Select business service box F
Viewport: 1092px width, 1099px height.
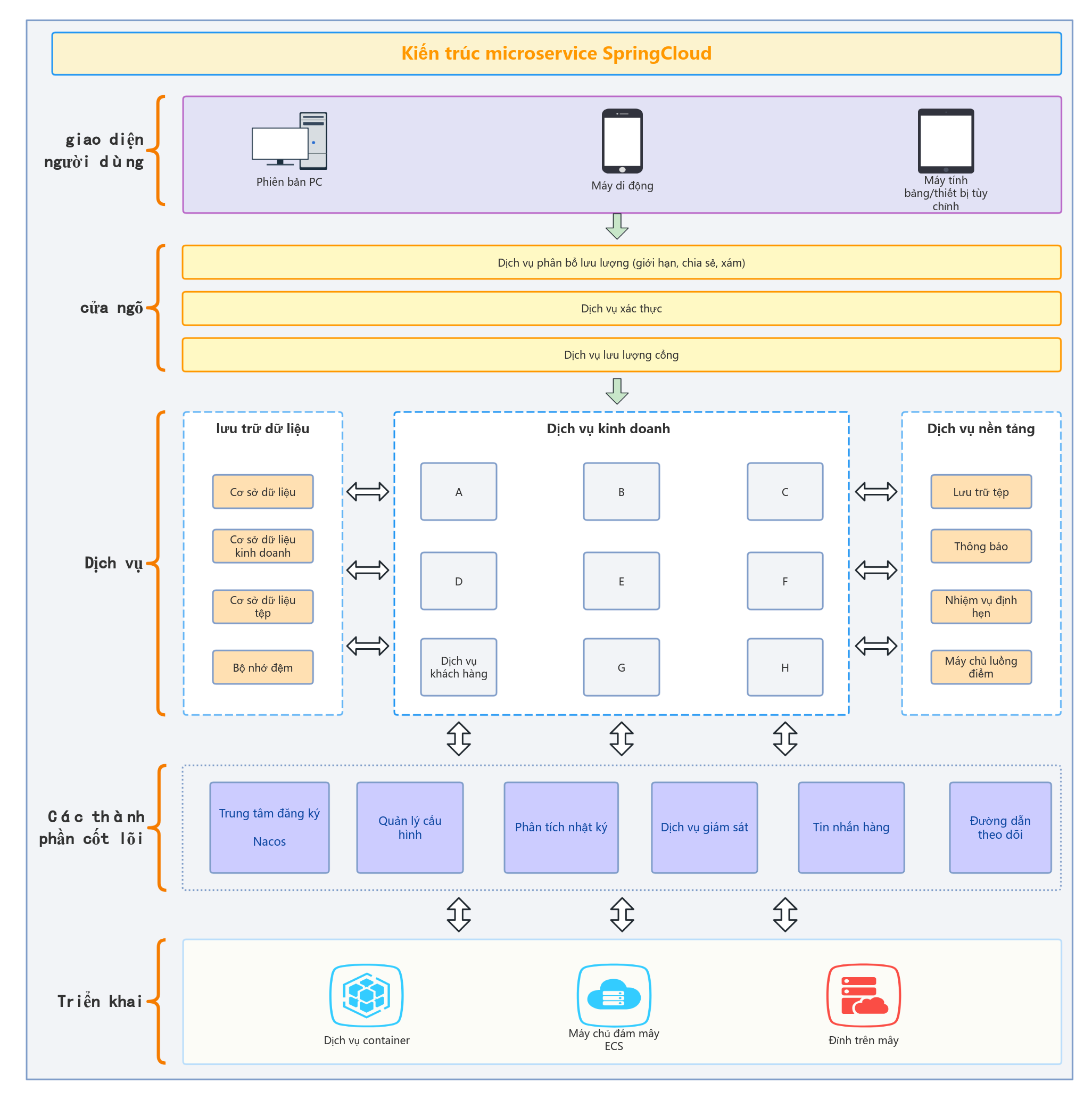click(785, 581)
